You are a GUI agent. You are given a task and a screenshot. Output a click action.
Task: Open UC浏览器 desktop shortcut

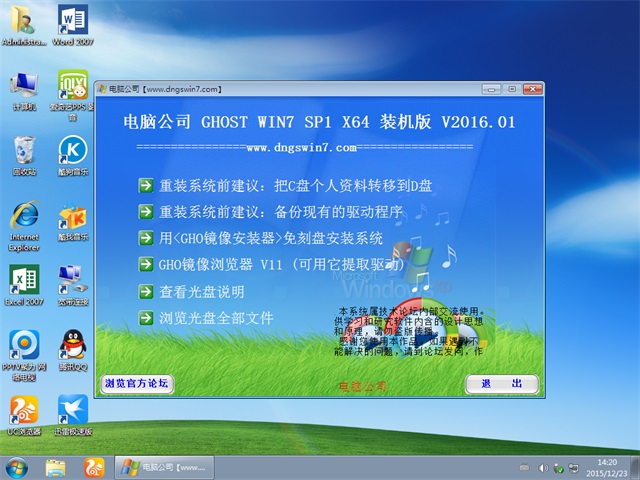pos(24,416)
